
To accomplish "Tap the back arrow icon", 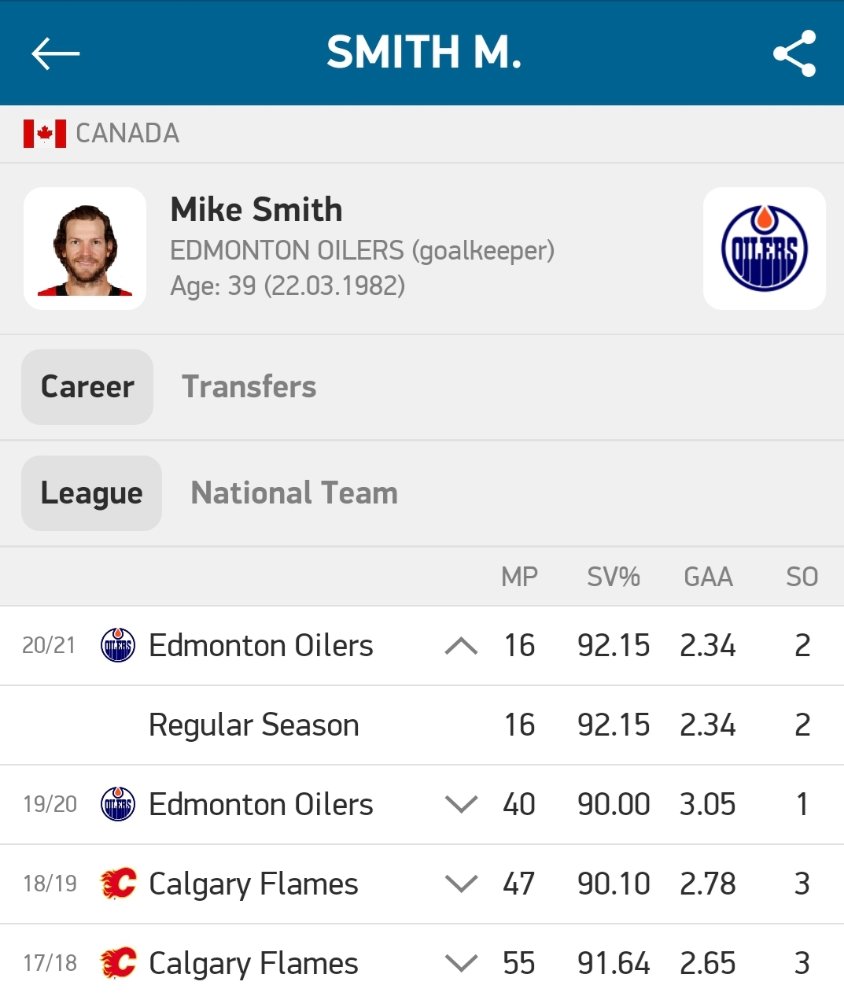I will 56,53.
